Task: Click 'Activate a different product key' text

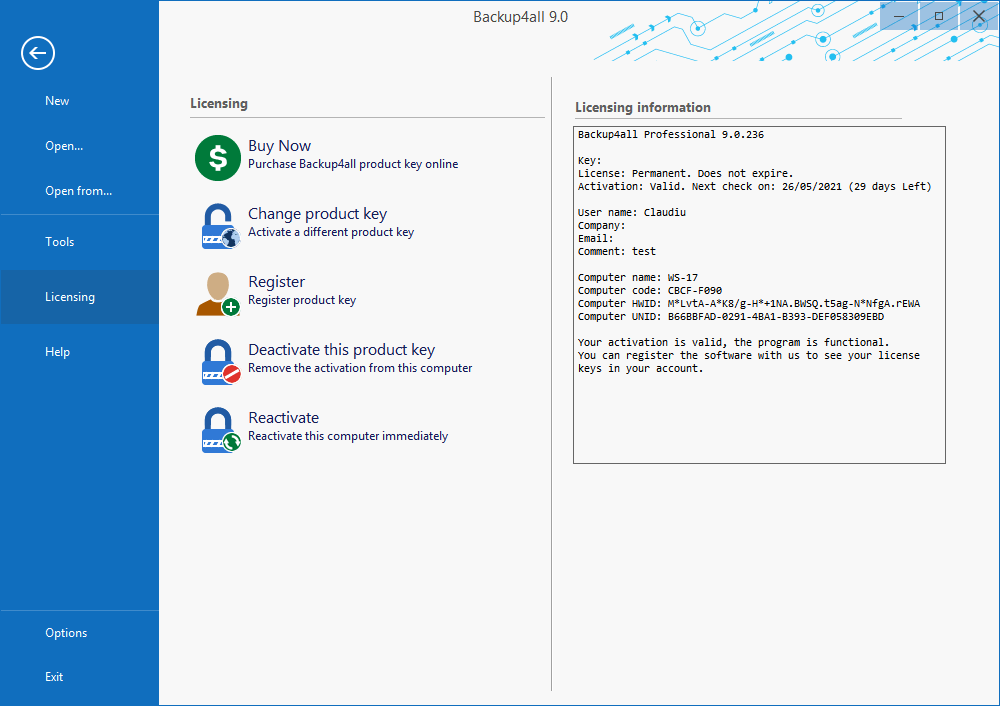Action: pos(331,232)
